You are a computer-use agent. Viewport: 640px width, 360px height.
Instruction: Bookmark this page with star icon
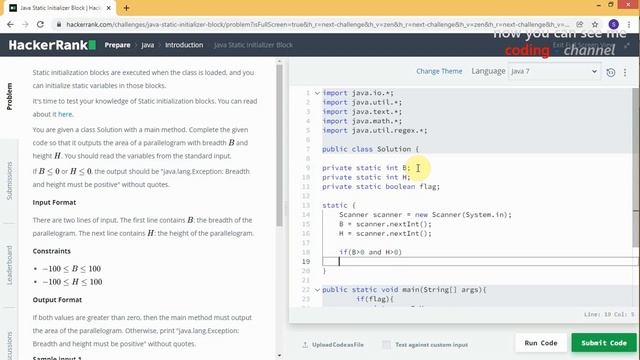click(x=595, y=24)
